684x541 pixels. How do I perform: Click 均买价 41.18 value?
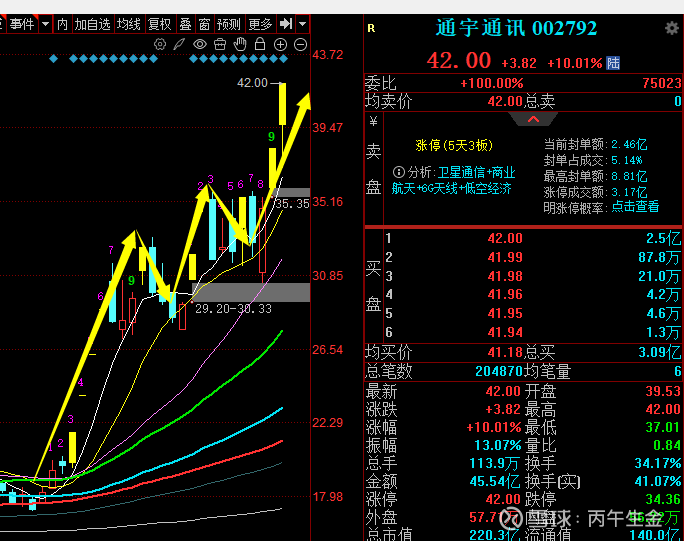click(505, 353)
